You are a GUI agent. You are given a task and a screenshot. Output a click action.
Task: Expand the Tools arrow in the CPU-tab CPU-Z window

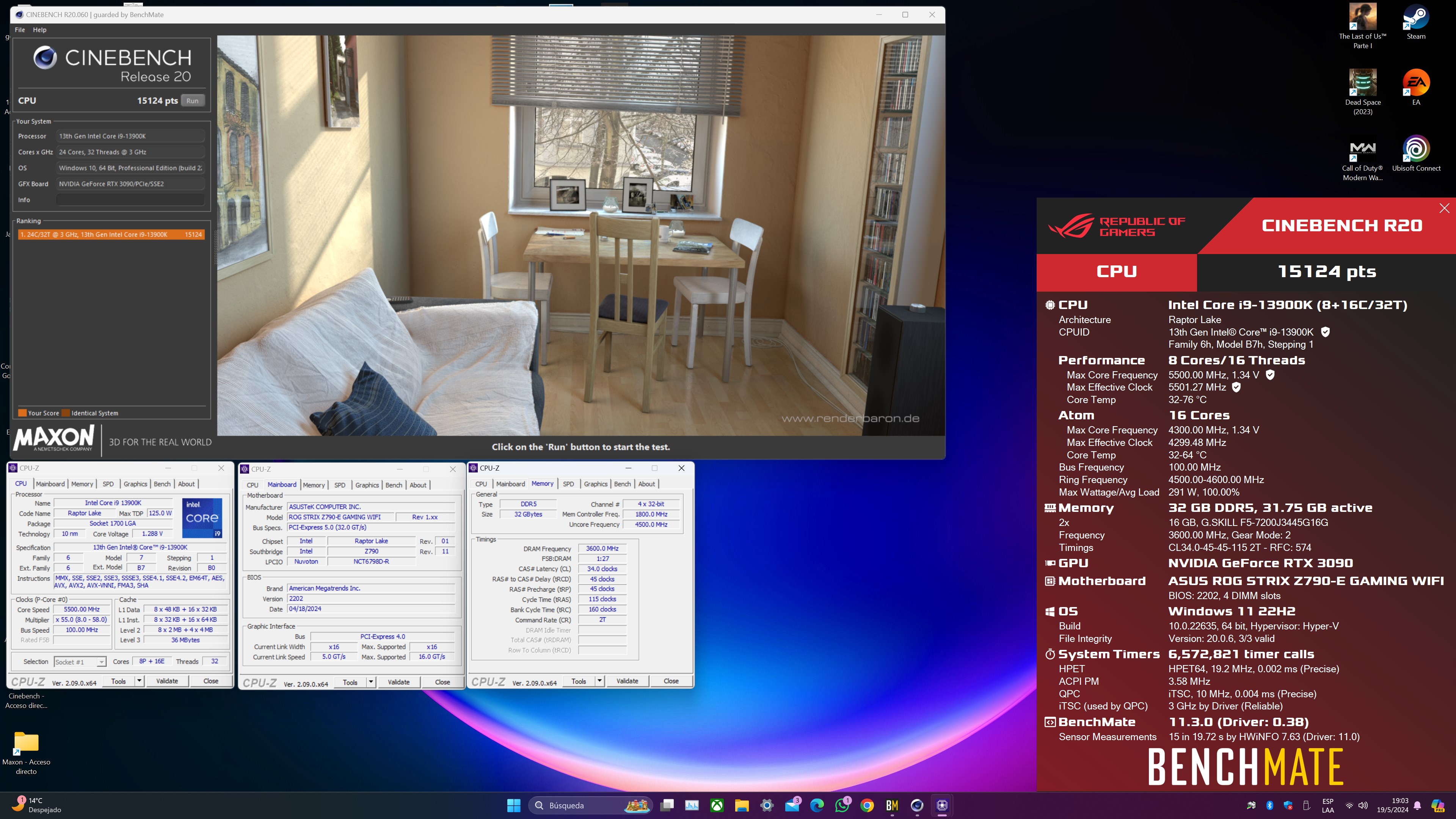click(139, 681)
